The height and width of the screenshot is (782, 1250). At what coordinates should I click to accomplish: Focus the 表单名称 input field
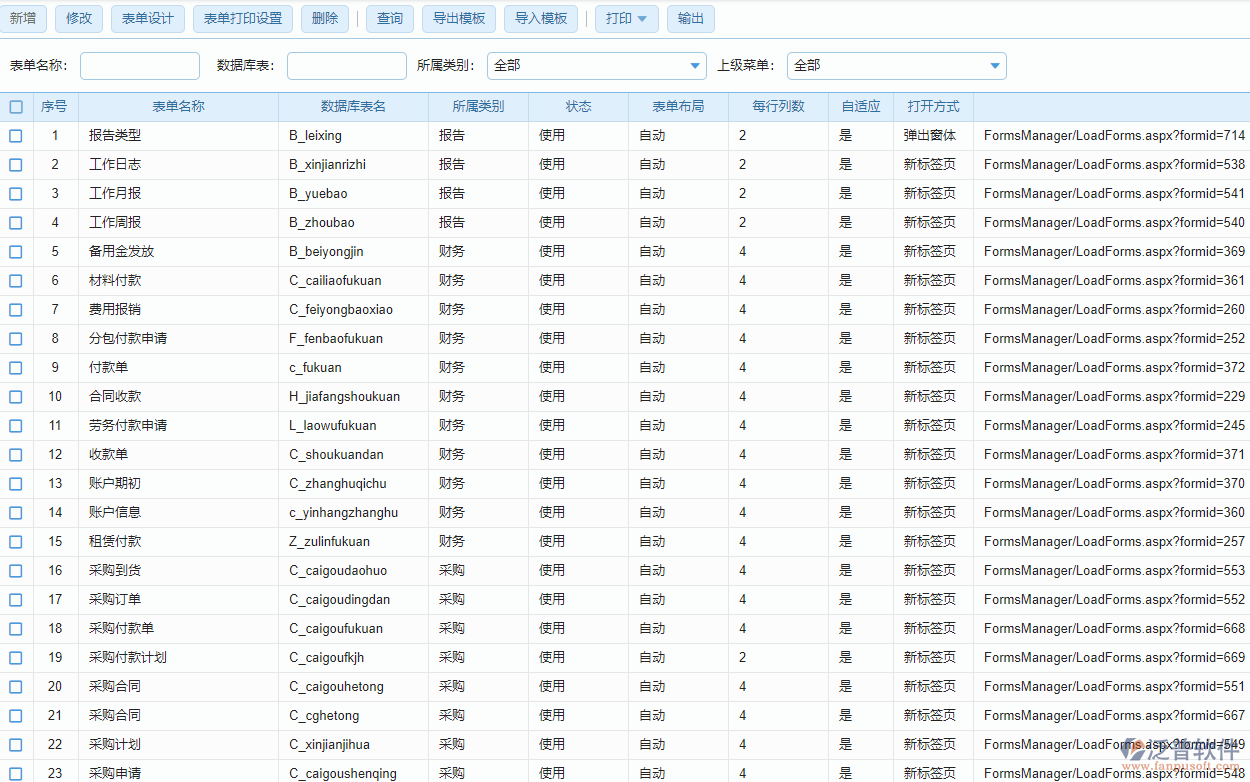[x=140, y=66]
